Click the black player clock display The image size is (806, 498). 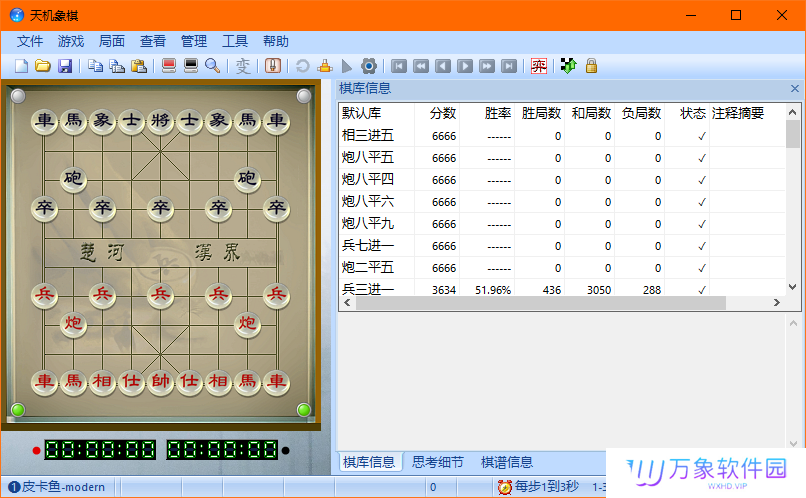[222, 450]
